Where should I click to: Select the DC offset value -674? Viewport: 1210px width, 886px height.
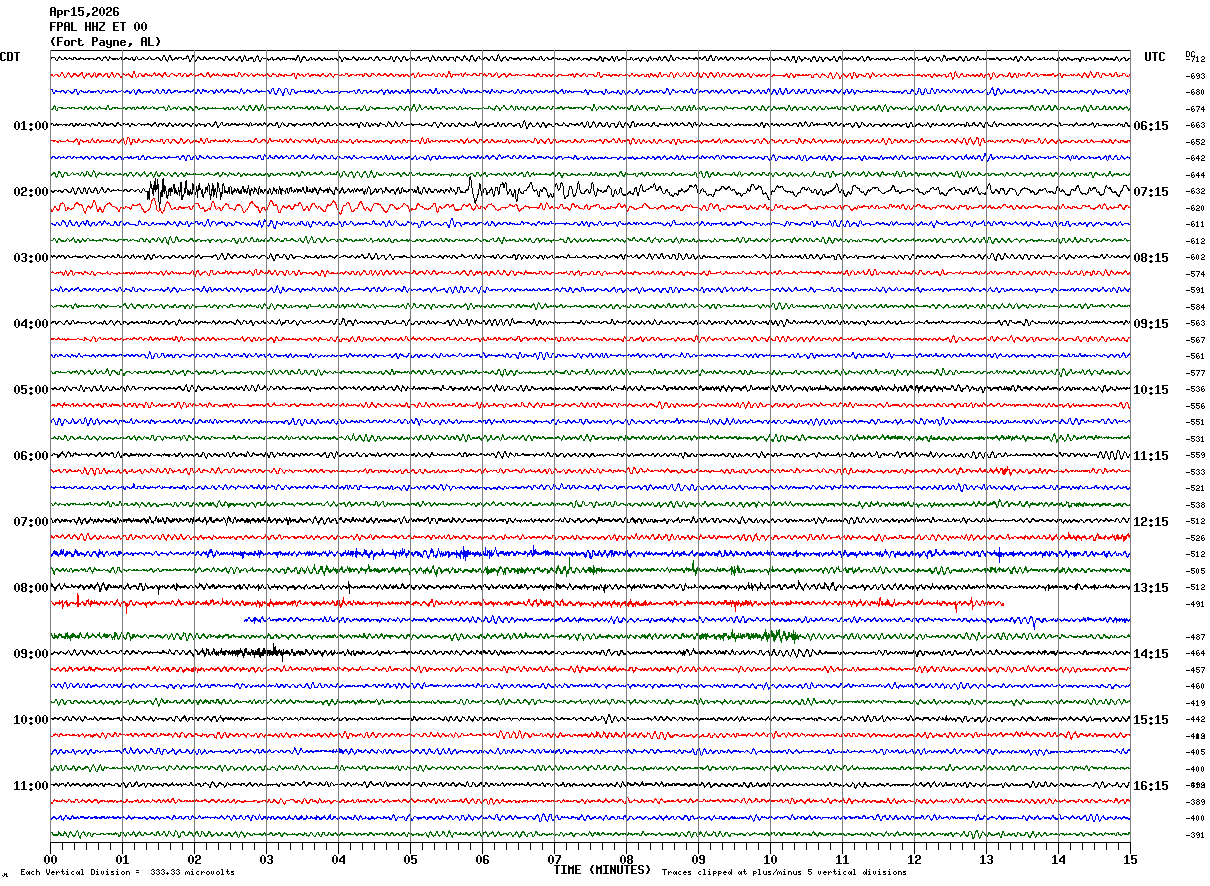[1195, 109]
